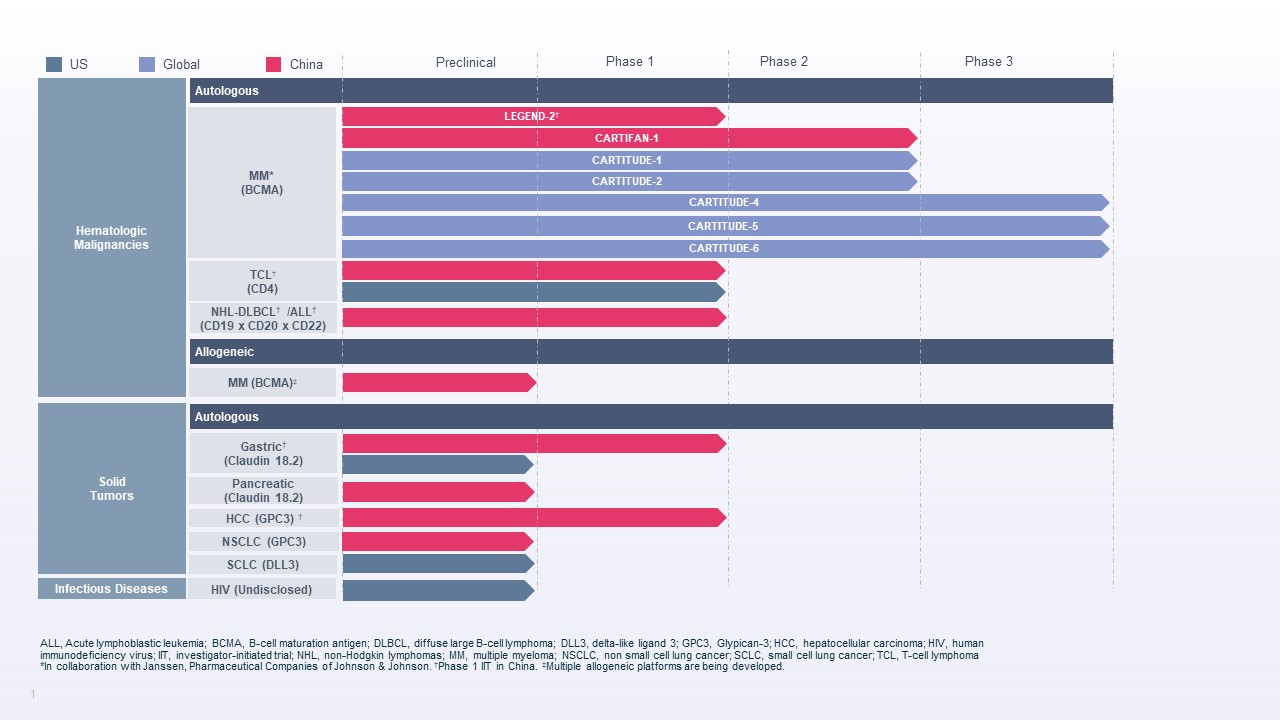The image size is (1280, 720).
Task: Click the CARTITUDE-5 bar label
Action: coord(723,226)
